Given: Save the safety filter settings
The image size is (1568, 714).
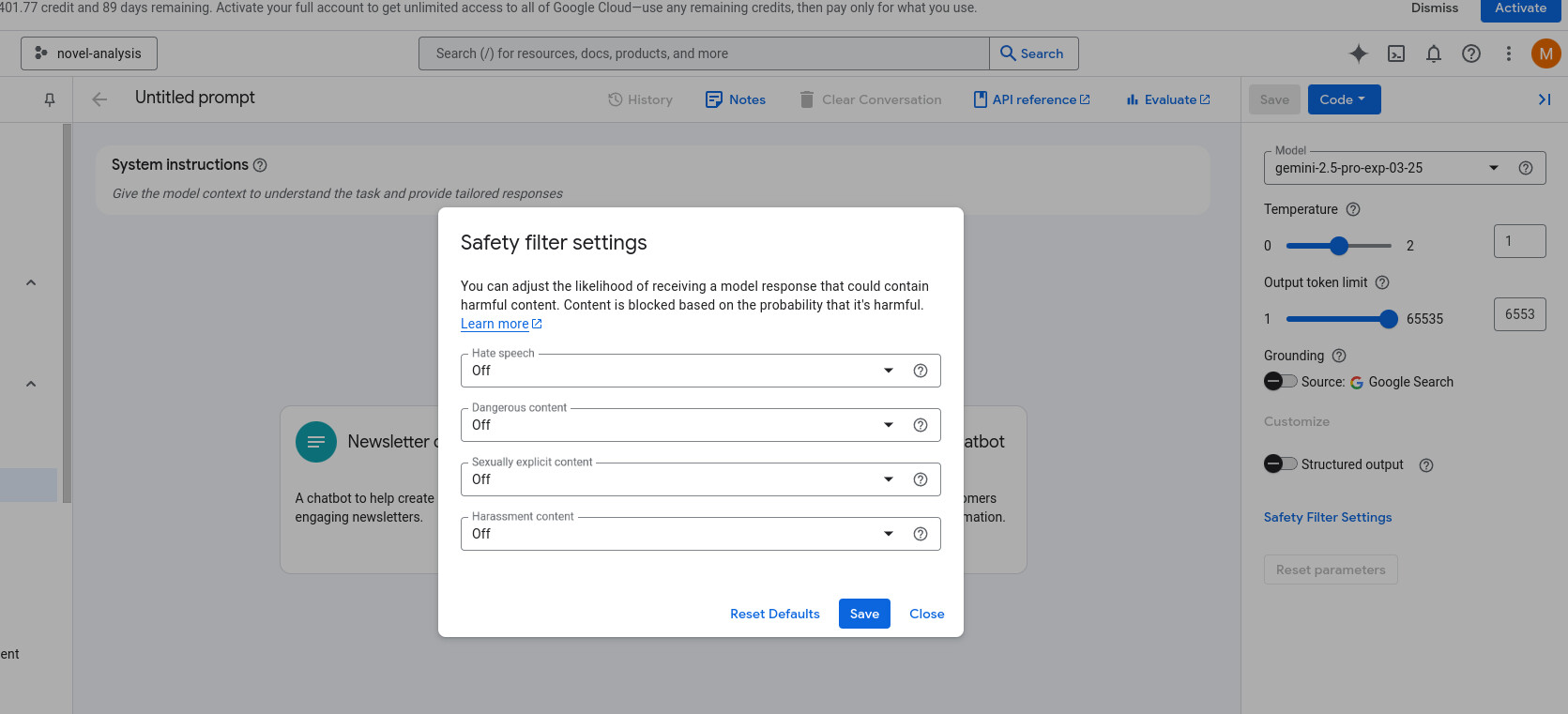Looking at the screenshot, I should [x=864, y=614].
